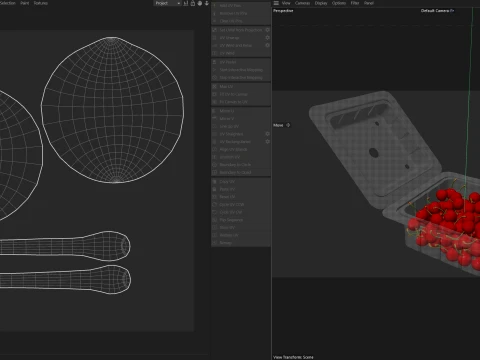Run the Flip Sequence command
This screenshot has height=360, width=480.
[x=241, y=220]
